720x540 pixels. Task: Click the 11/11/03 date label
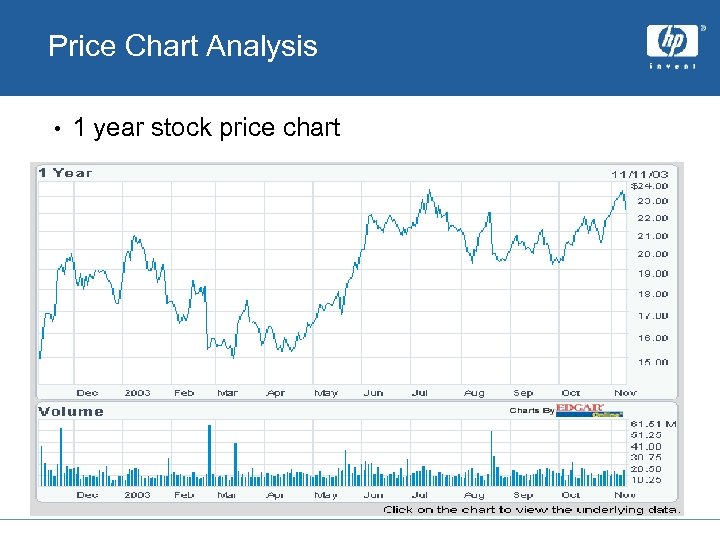[x=640, y=173]
